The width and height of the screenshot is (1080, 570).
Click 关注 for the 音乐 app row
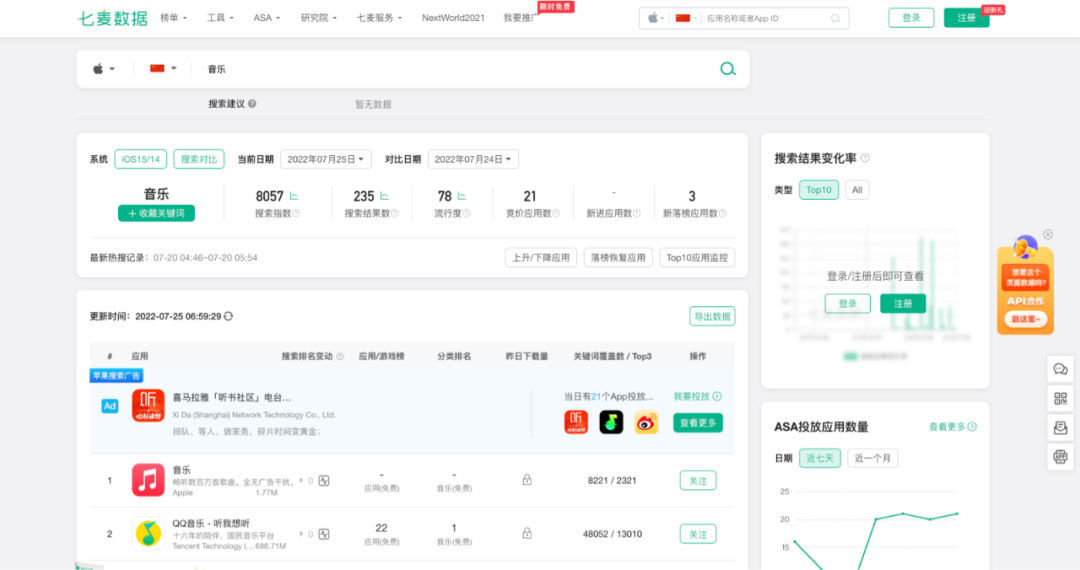tap(698, 481)
